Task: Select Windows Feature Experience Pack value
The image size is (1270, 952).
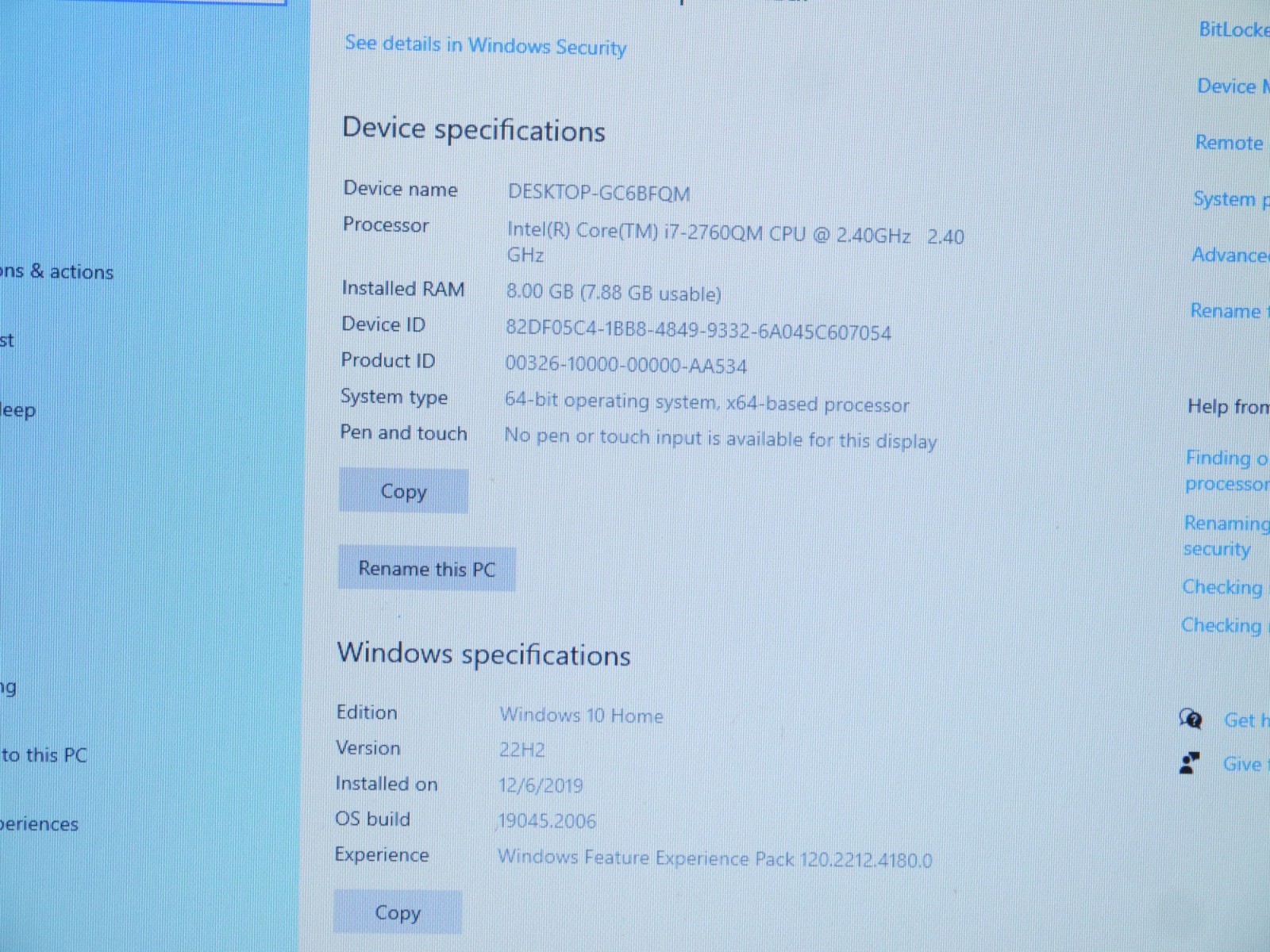Action: click(714, 858)
